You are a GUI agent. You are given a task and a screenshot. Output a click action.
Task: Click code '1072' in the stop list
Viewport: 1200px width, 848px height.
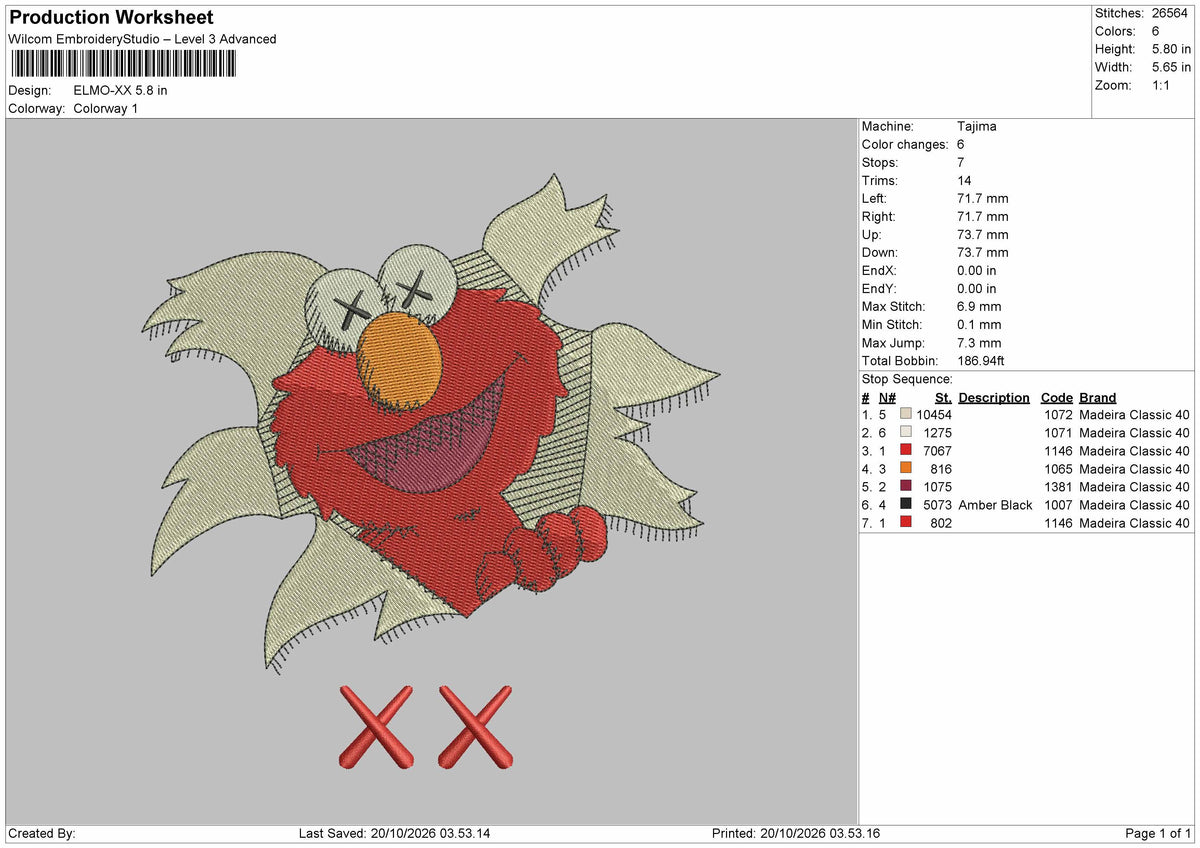pyautogui.click(x=1058, y=415)
